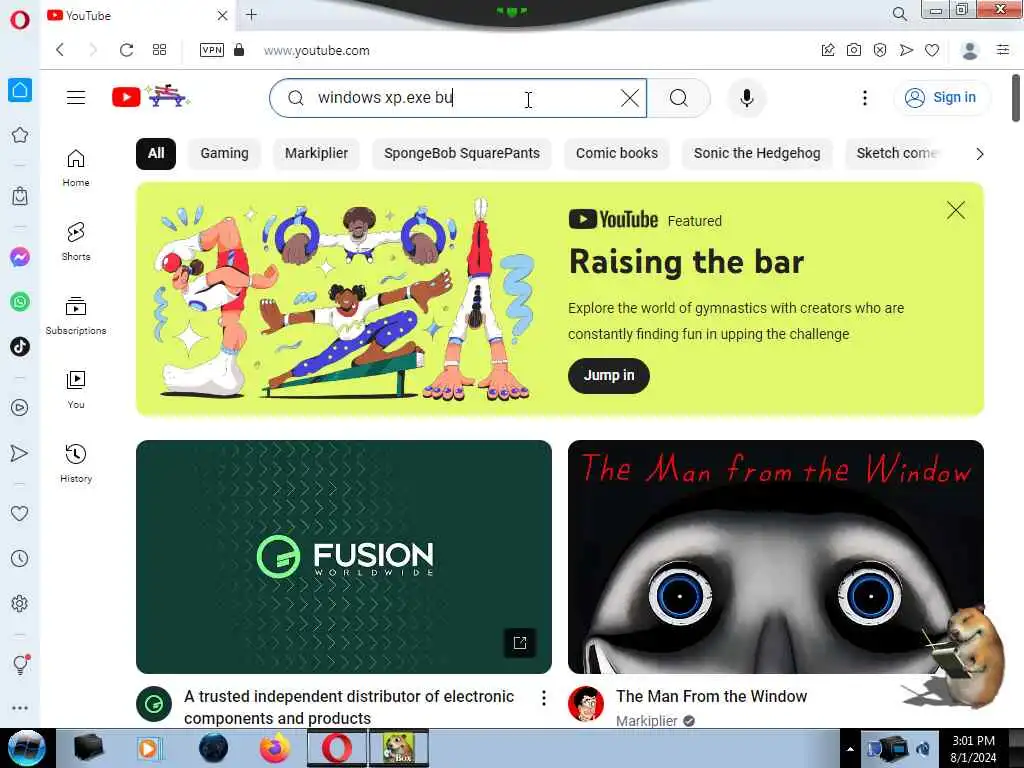Viewport: 1024px width, 768px height.
Task: Search in tabs magnifier icon
Action: coord(899,14)
